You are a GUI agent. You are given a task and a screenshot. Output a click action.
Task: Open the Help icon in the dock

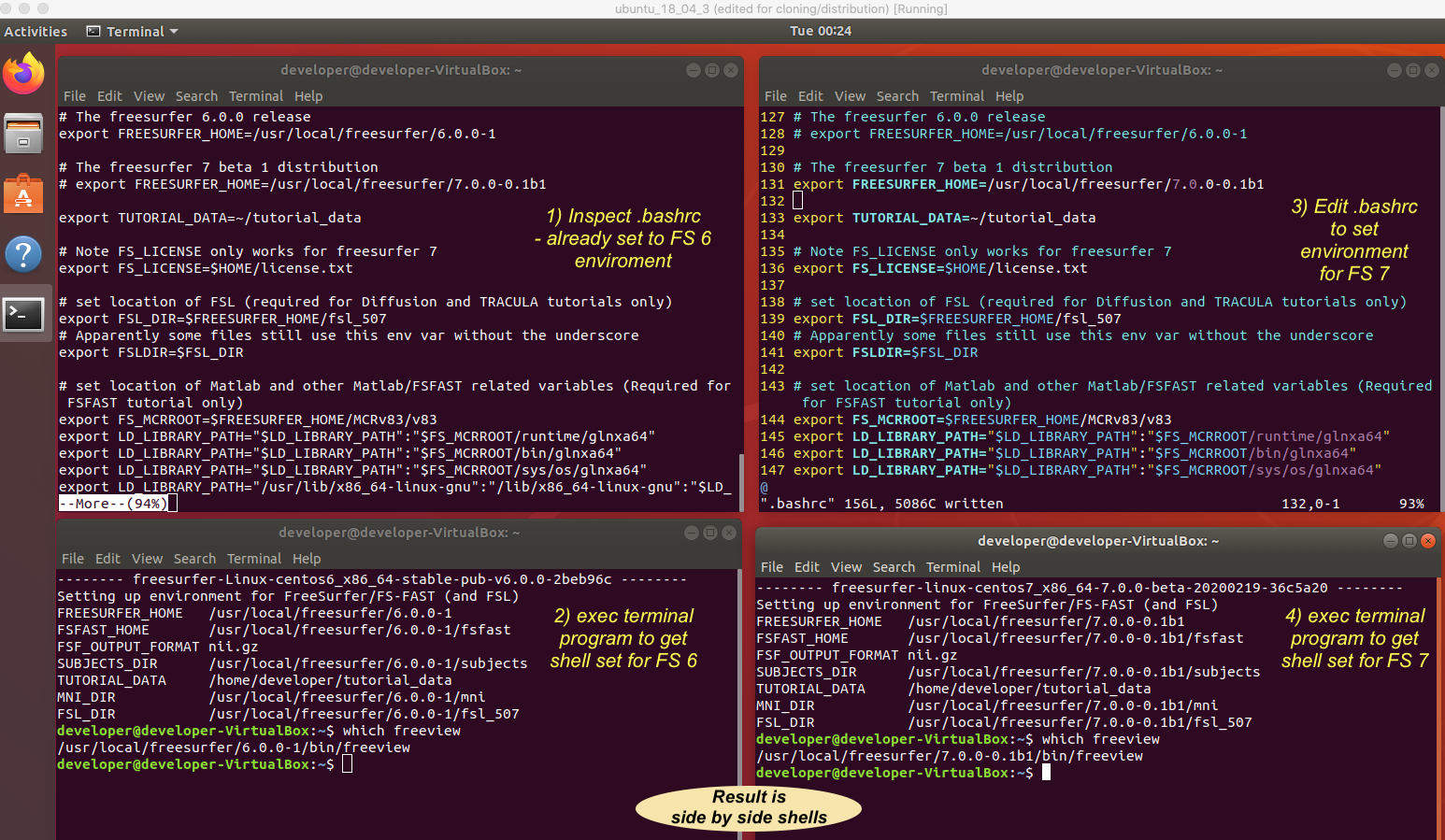click(23, 254)
